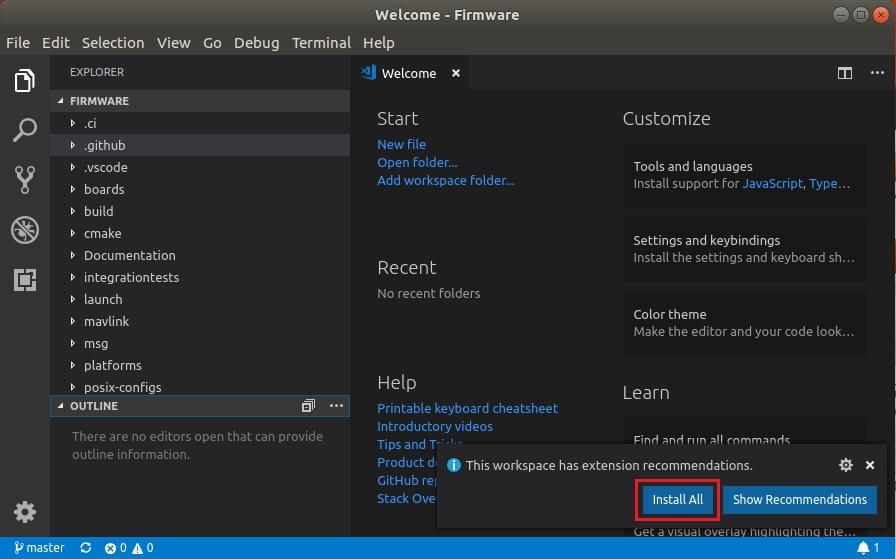Select the Welcome tab

tap(408, 73)
